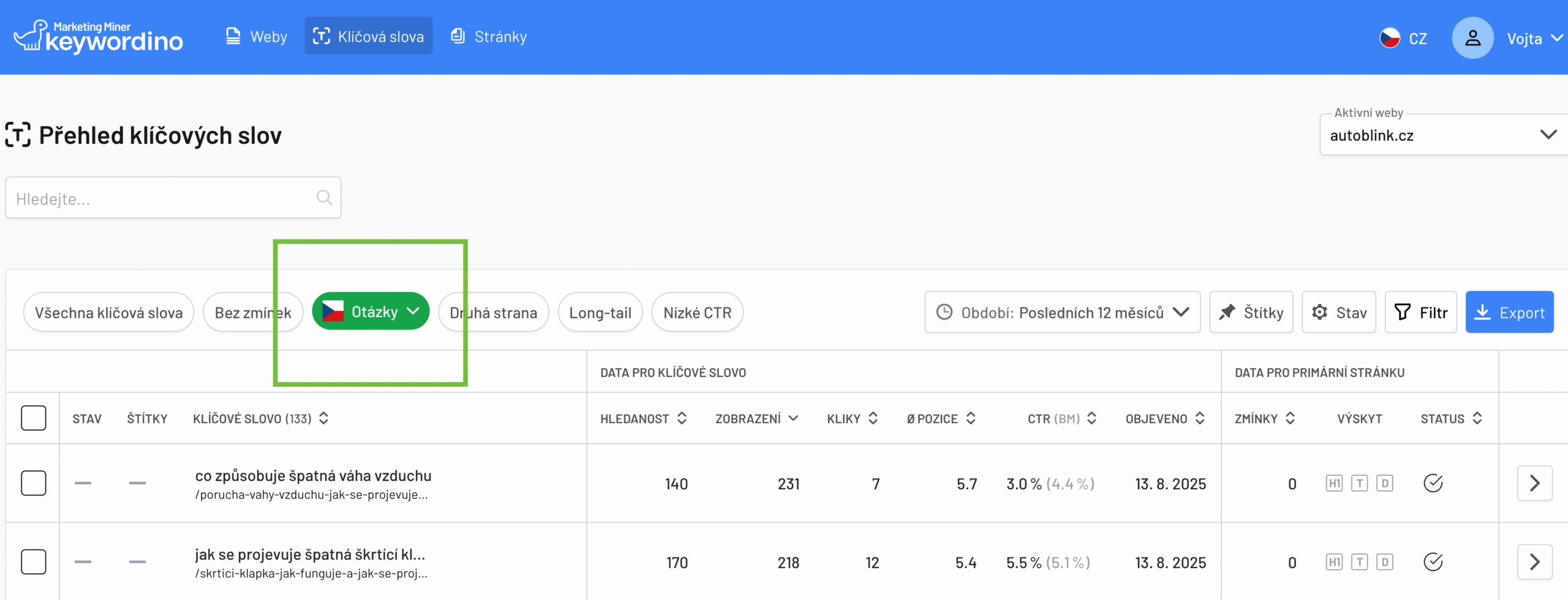Select the Nízké CTR filter chip
The height and width of the screenshot is (600, 1568).
point(697,313)
